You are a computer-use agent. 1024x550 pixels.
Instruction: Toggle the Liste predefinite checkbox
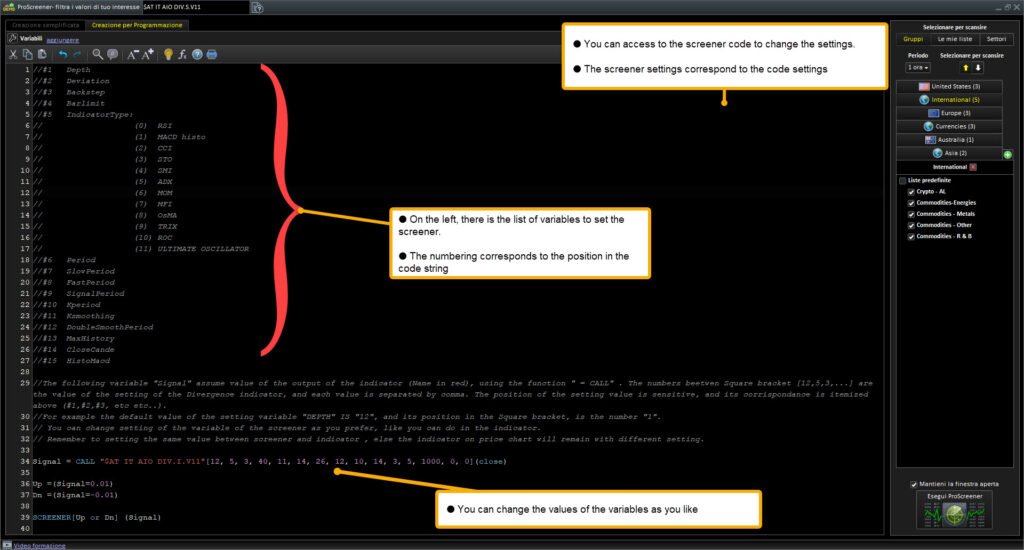pos(903,180)
